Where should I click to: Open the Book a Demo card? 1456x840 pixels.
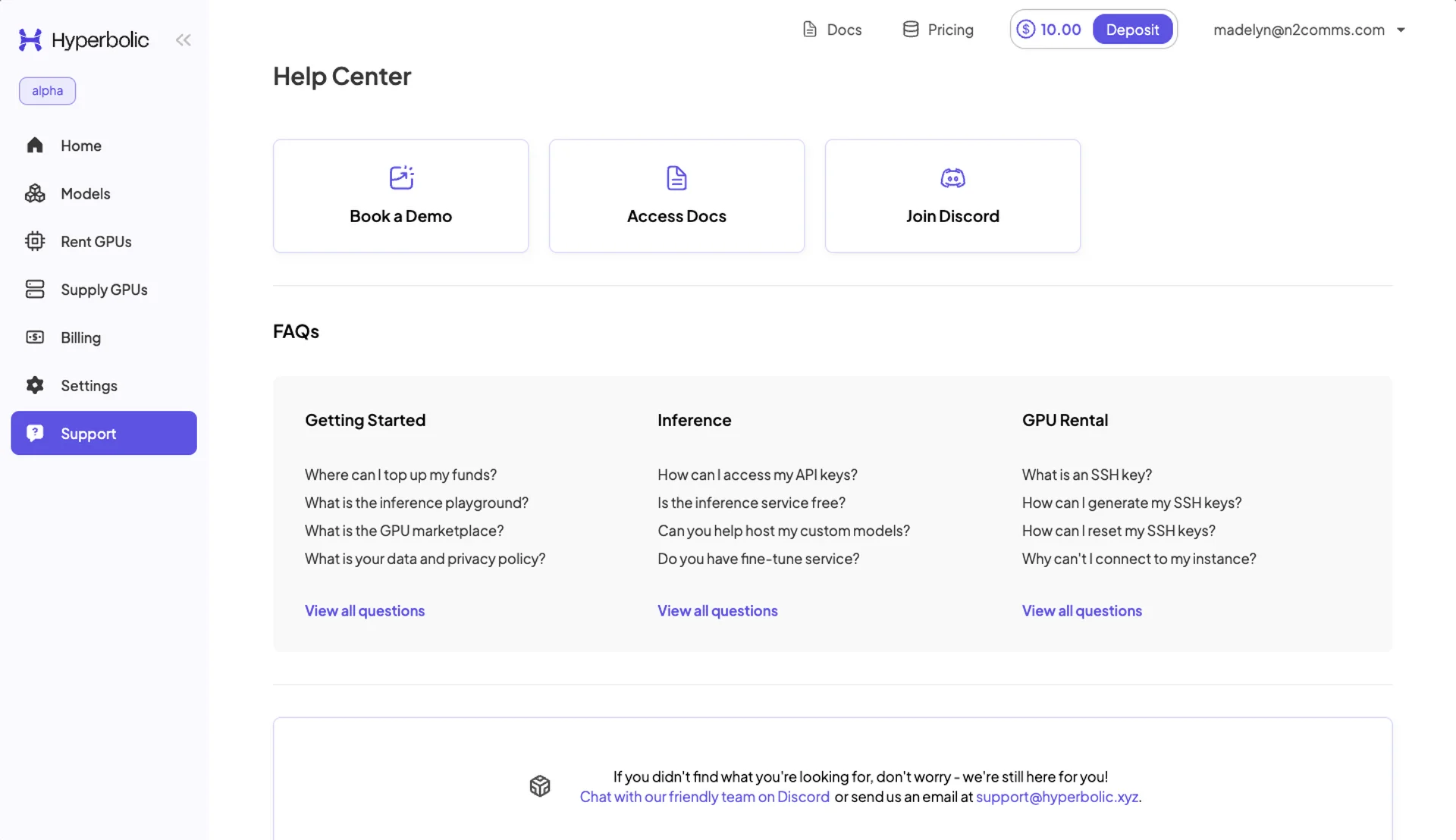click(x=401, y=196)
